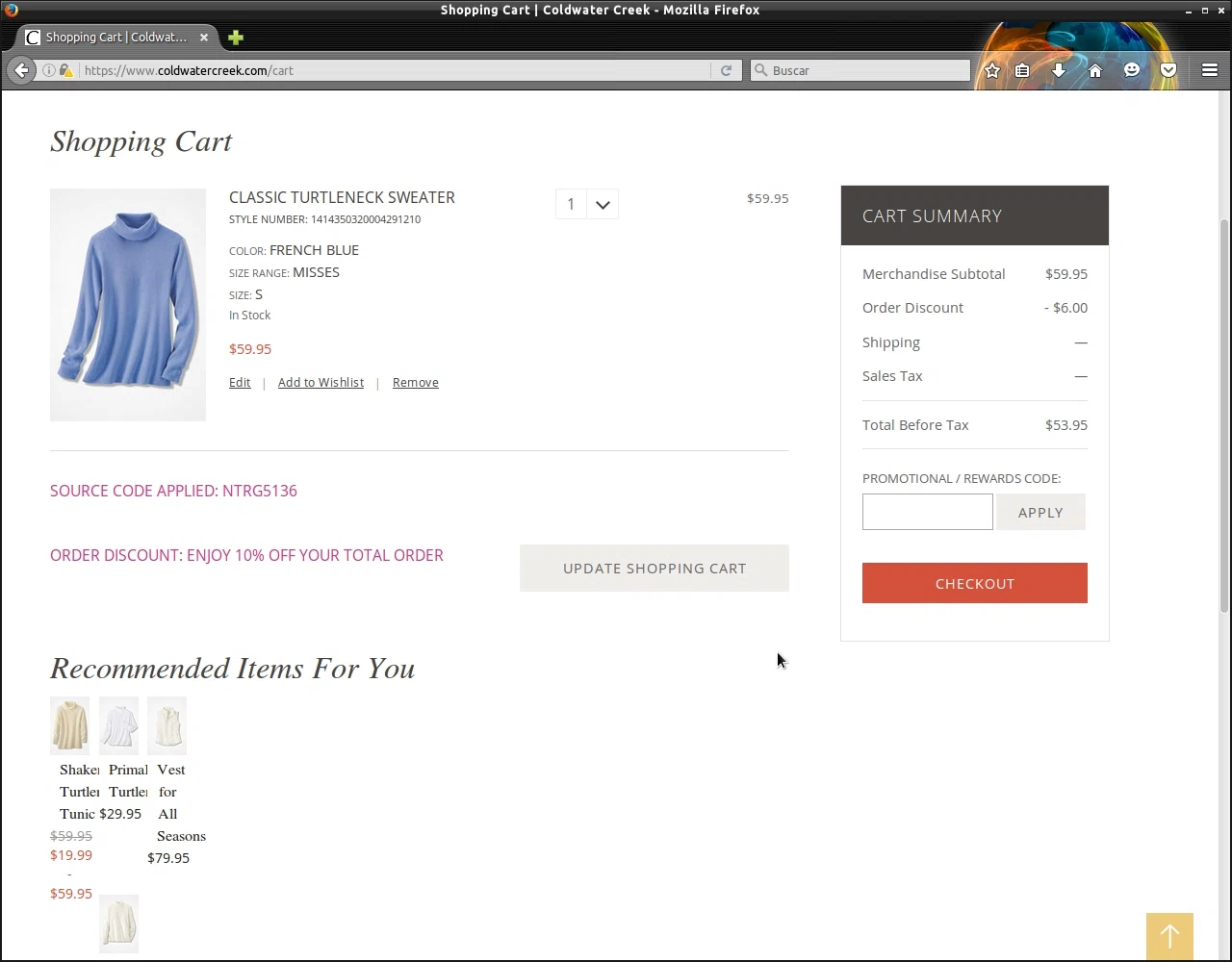Reload the page with the refresh icon
The image size is (1232, 962).
(x=726, y=70)
